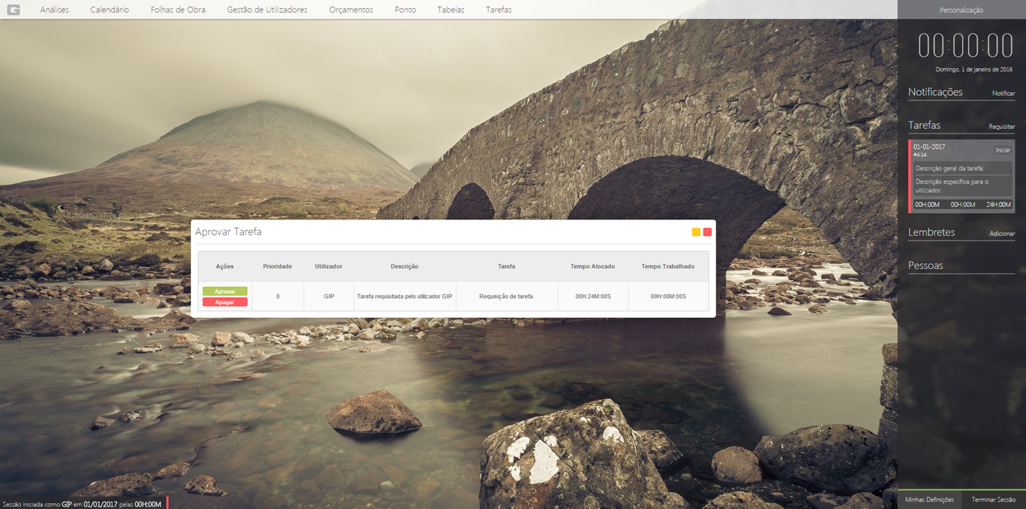This screenshot has width=1026, height=509.
Task: Click Requisitar next to Tarefas heading
Action: pyautogui.click(x=1001, y=127)
